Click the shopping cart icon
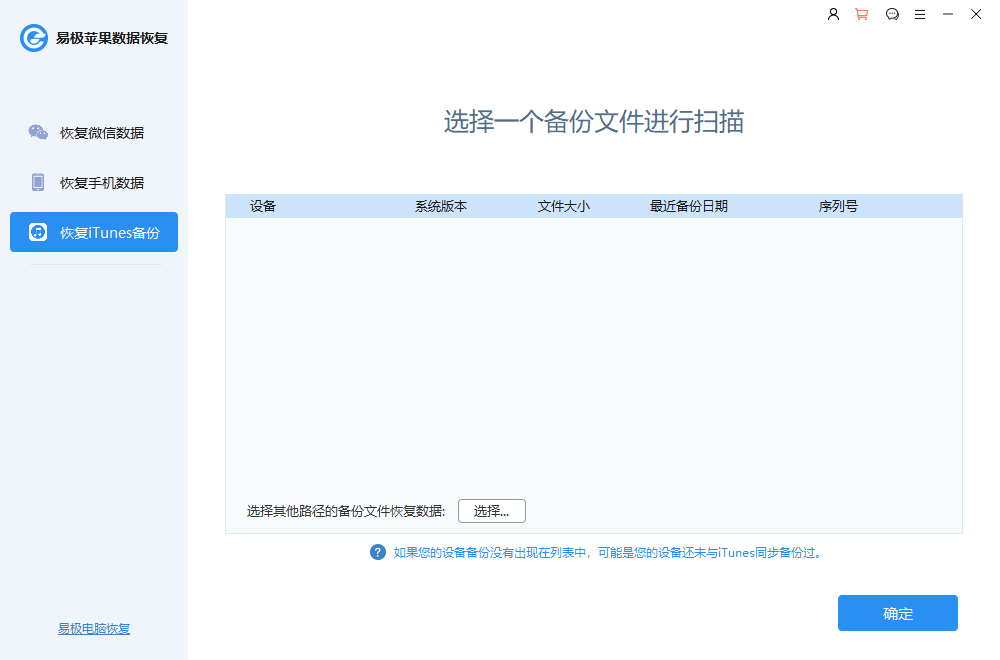 coord(862,14)
